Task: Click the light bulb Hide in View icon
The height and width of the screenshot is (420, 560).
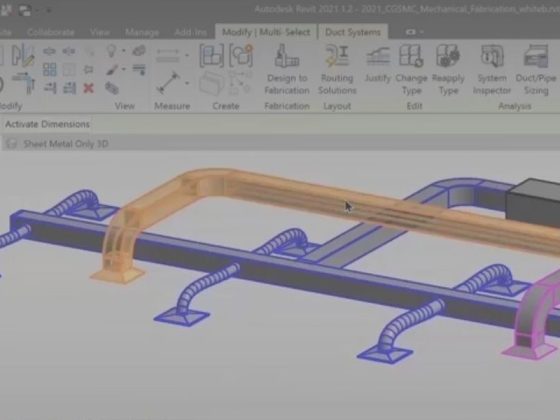Action: pyautogui.click(x=111, y=51)
